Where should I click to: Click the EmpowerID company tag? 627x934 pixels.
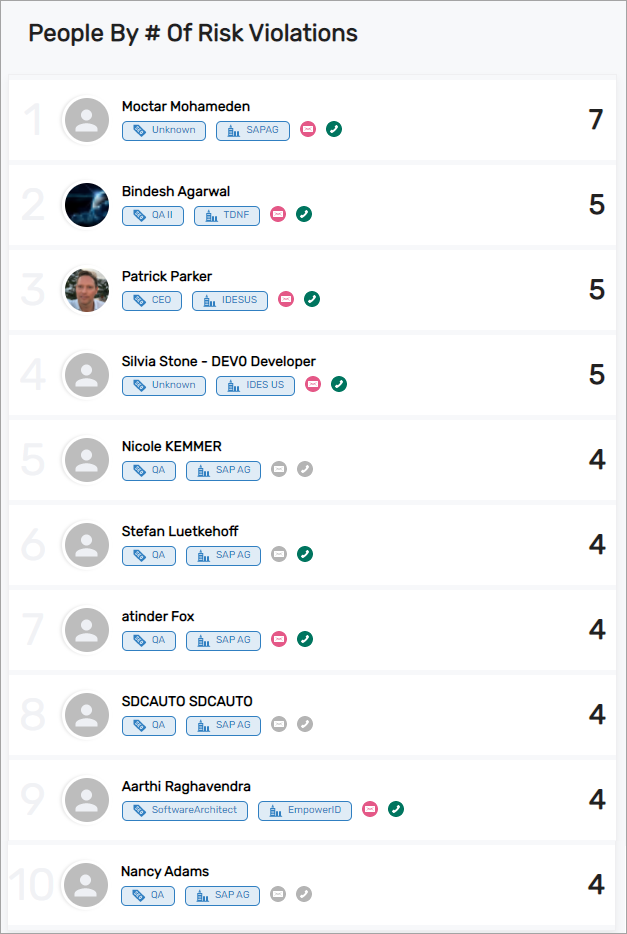click(305, 810)
